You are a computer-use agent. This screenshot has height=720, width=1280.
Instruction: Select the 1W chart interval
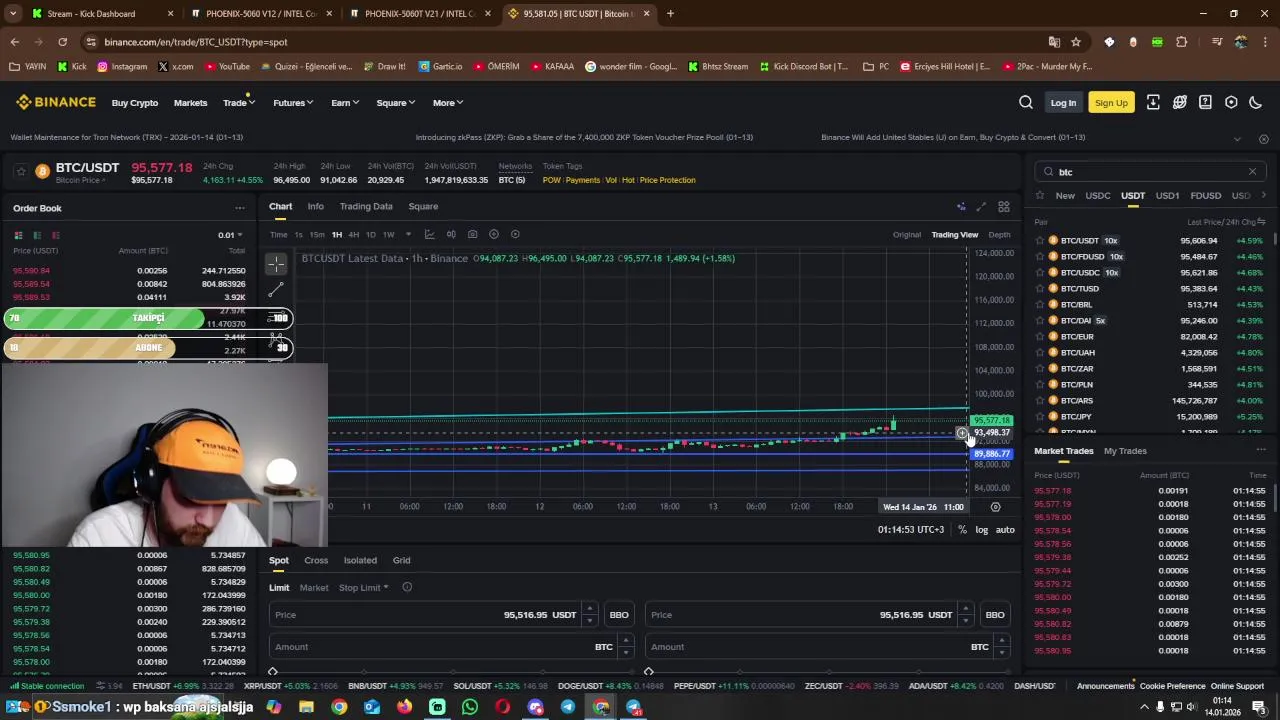click(x=389, y=235)
